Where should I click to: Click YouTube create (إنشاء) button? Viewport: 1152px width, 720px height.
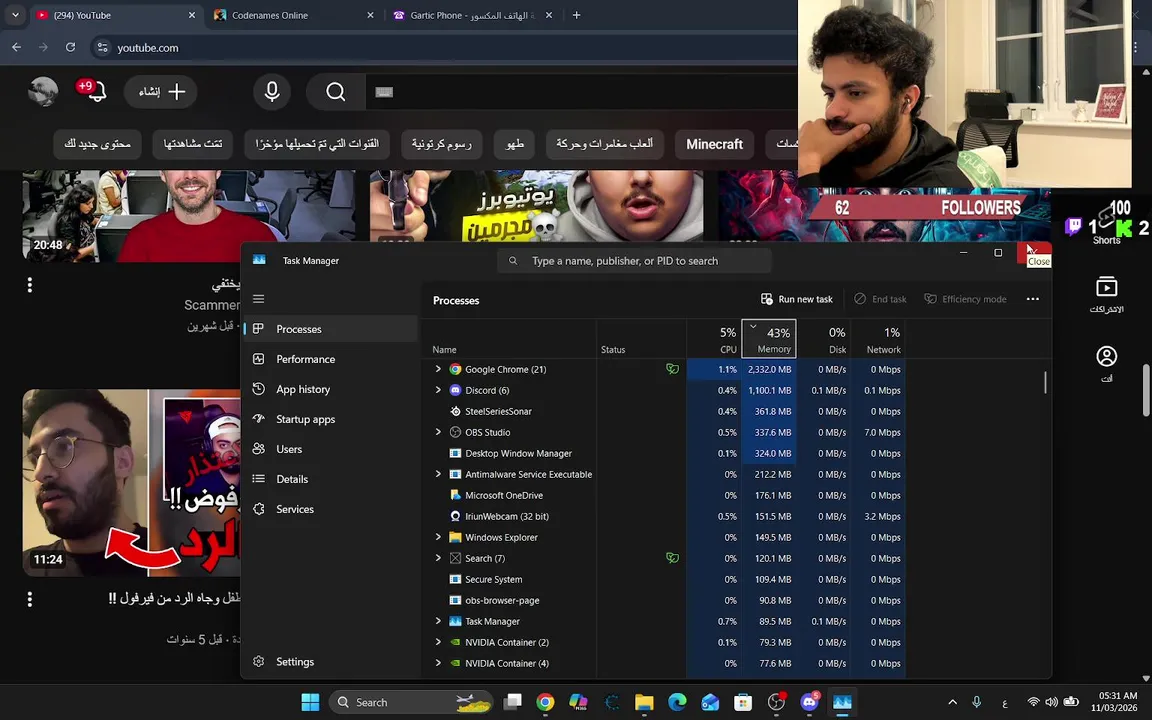pyautogui.click(x=160, y=92)
